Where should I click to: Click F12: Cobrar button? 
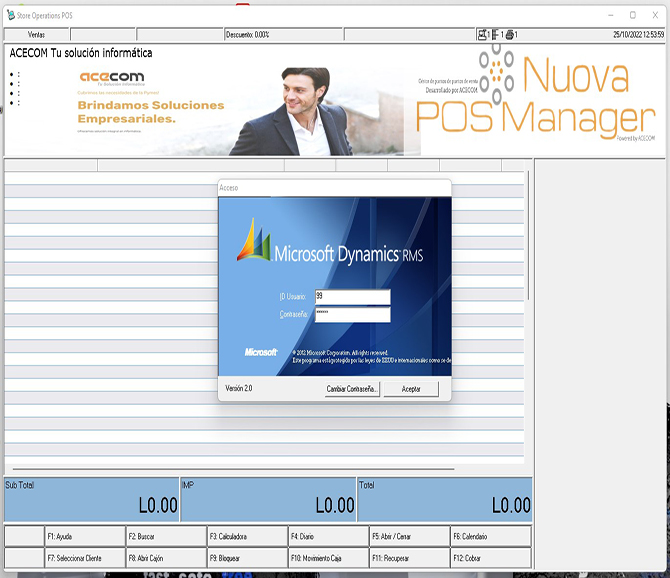(x=491, y=558)
